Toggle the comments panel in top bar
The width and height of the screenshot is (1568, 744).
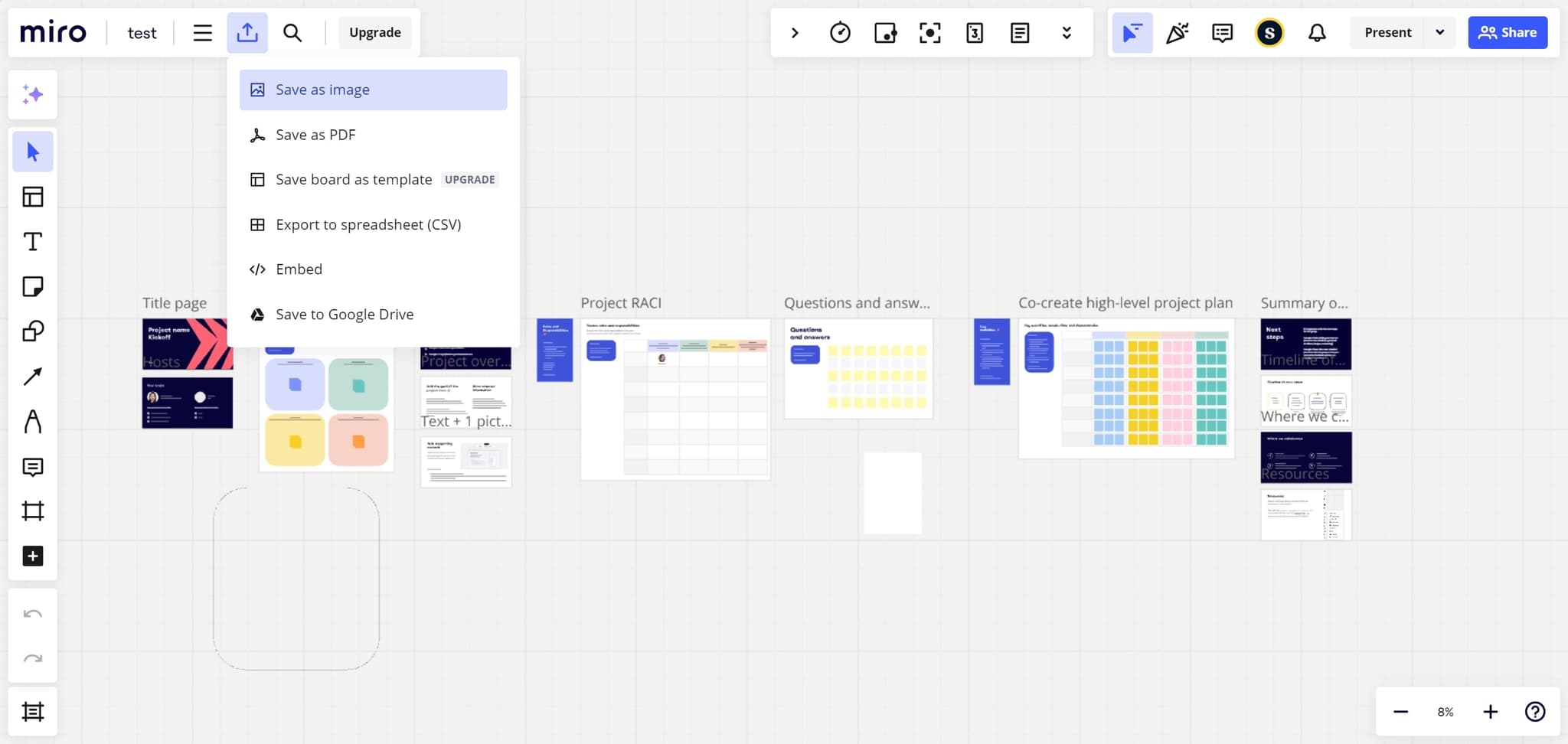[1222, 33]
